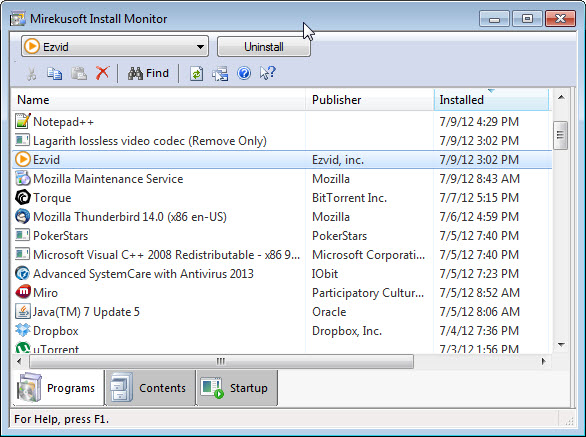
Task: Sort the list by the Installed column
Action: (491, 100)
